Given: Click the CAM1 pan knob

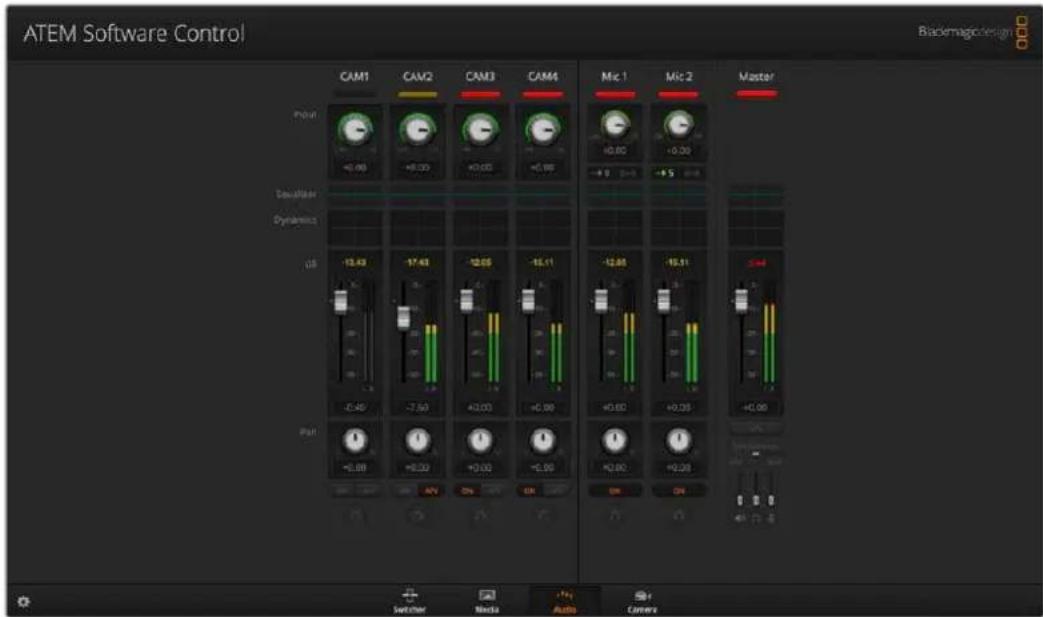Looking at the screenshot, I should (355, 440).
